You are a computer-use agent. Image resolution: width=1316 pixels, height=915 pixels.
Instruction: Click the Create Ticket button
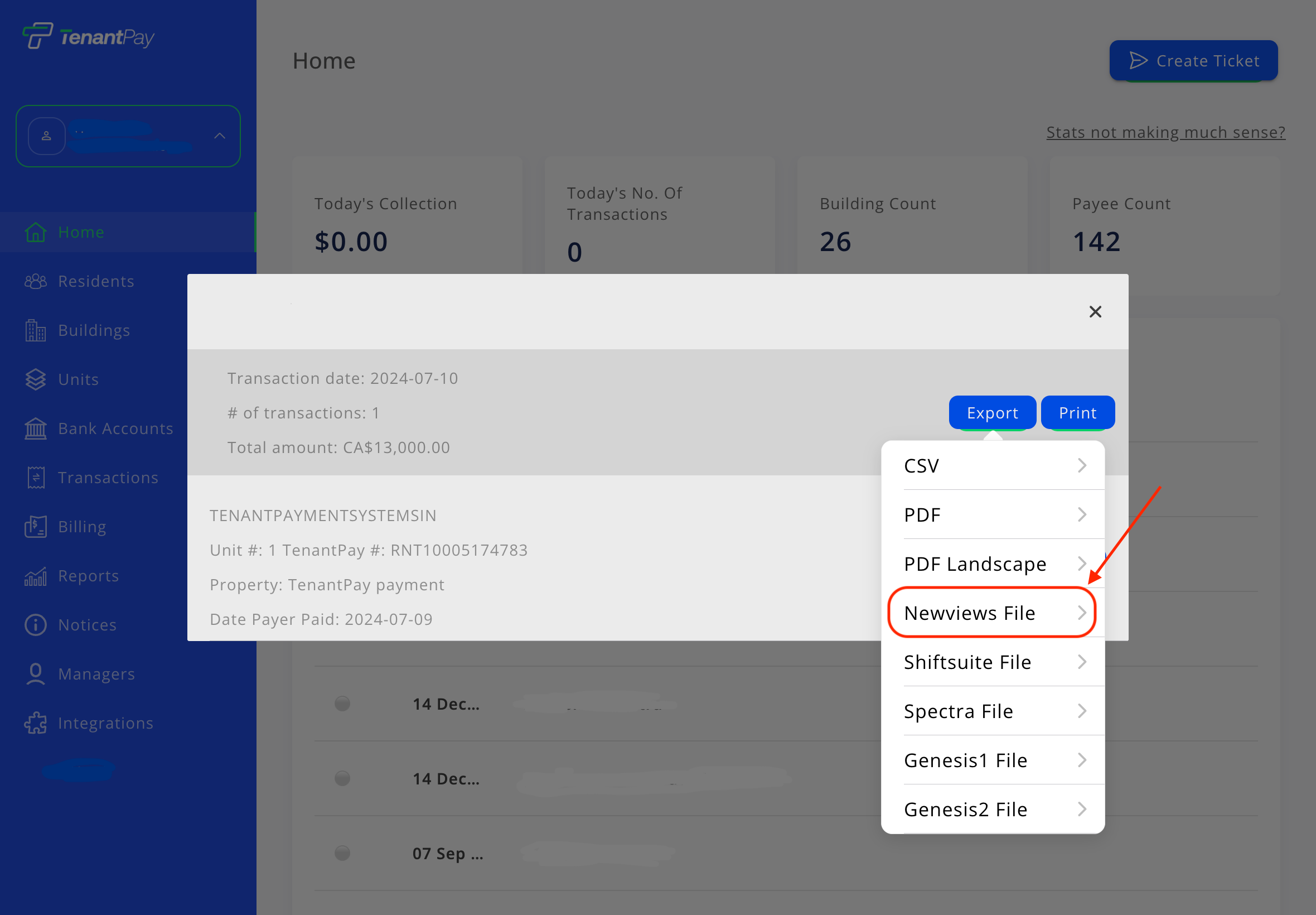pos(1193,61)
